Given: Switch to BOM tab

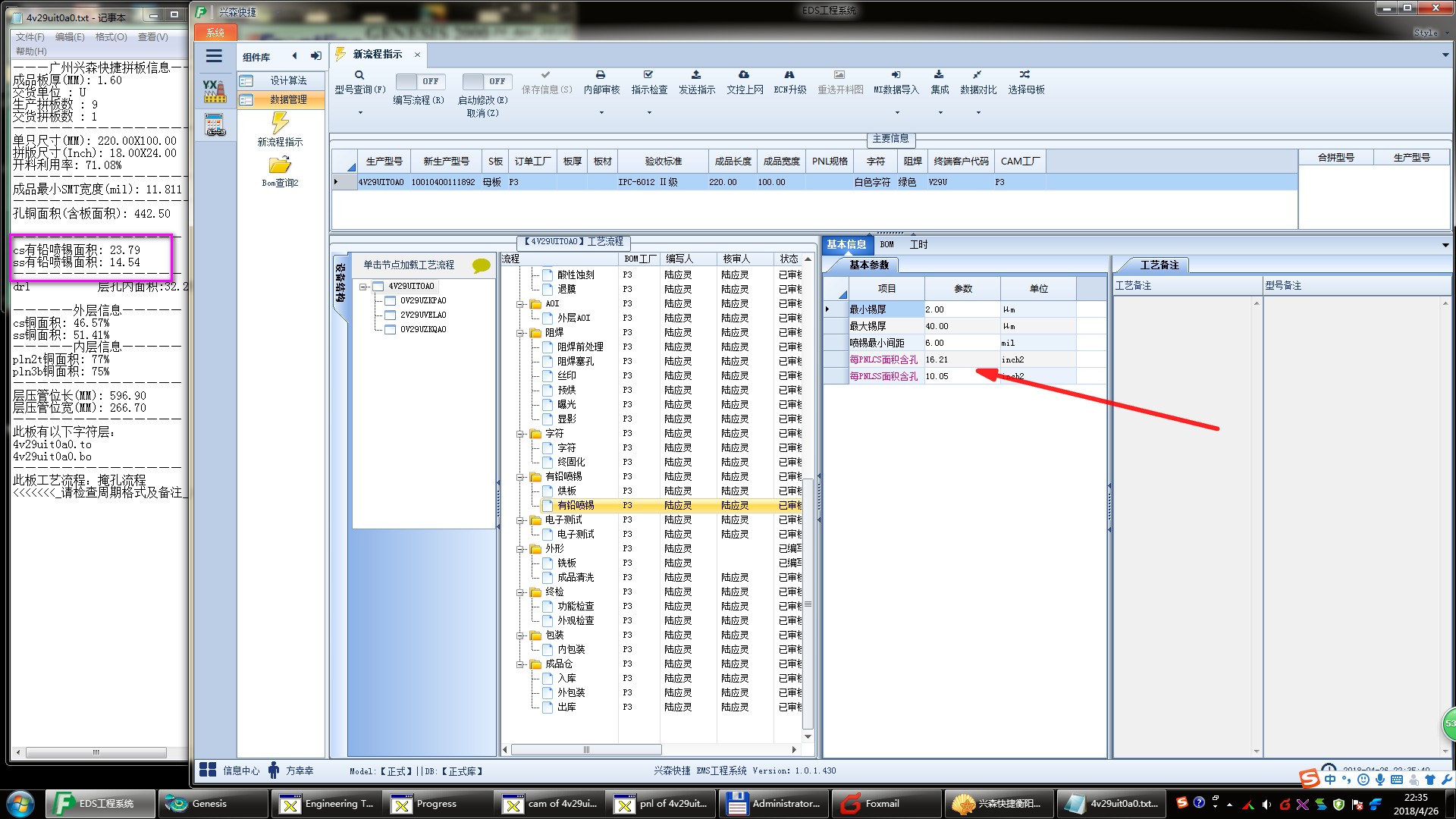Looking at the screenshot, I should 886,244.
